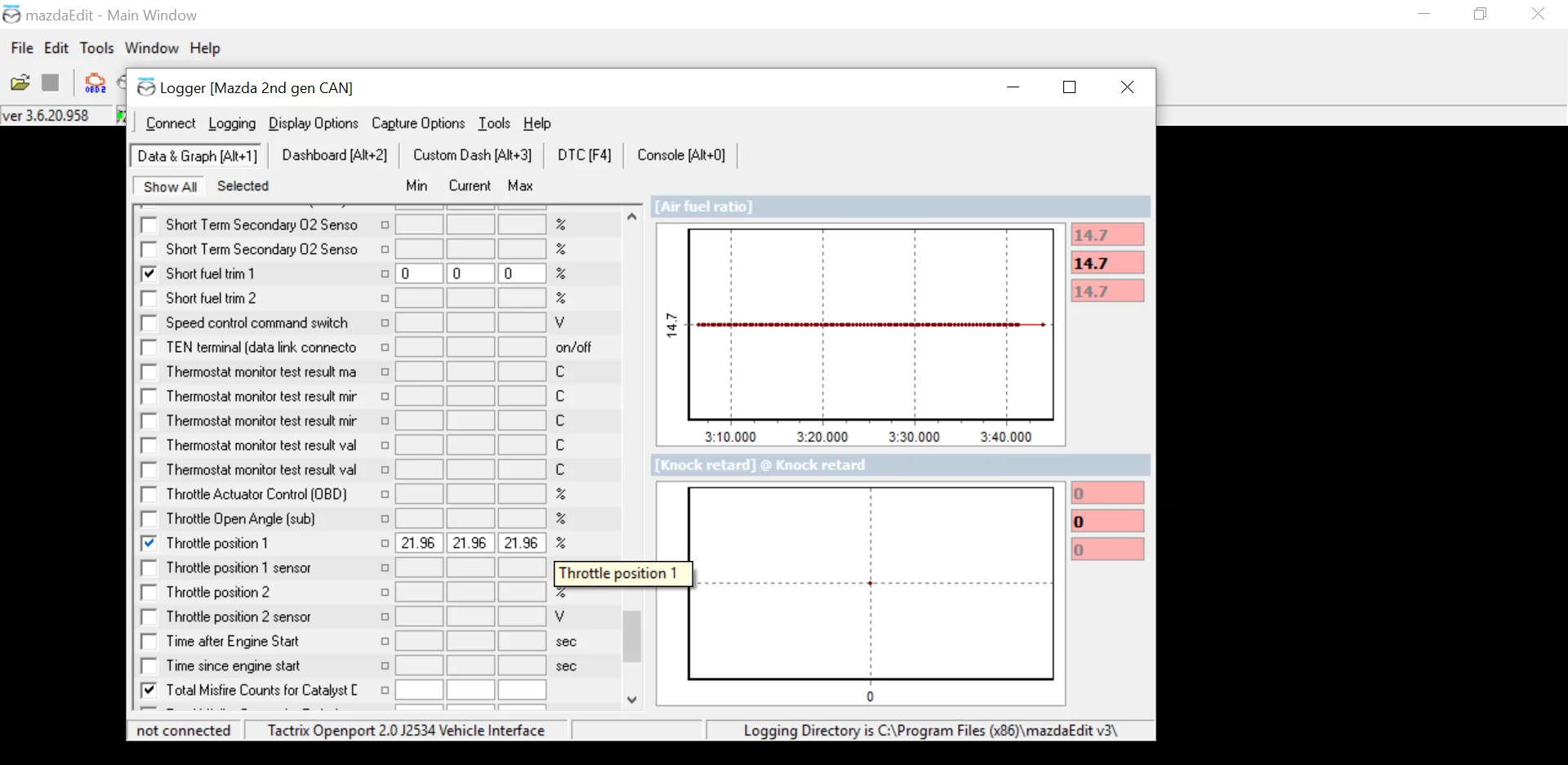This screenshot has height=765, width=1568.
Task: Click 'Tactrix Openport 2.0 J2534 Vehicle Interface' status
Action: pos(406,731)
